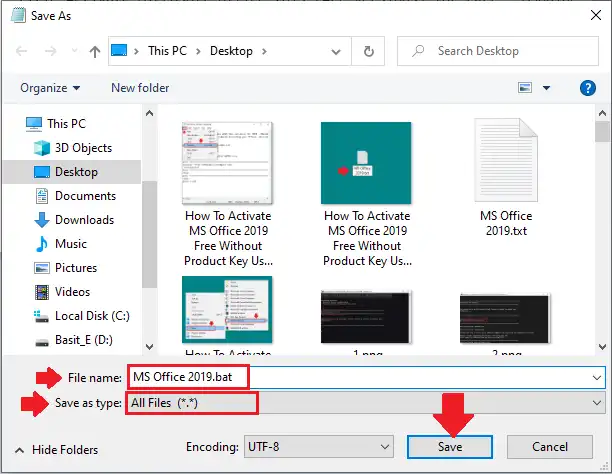Select the MS Office 2019.txt file
The height and width of the screenshot is (474, 612).
(x=506, y=178)
